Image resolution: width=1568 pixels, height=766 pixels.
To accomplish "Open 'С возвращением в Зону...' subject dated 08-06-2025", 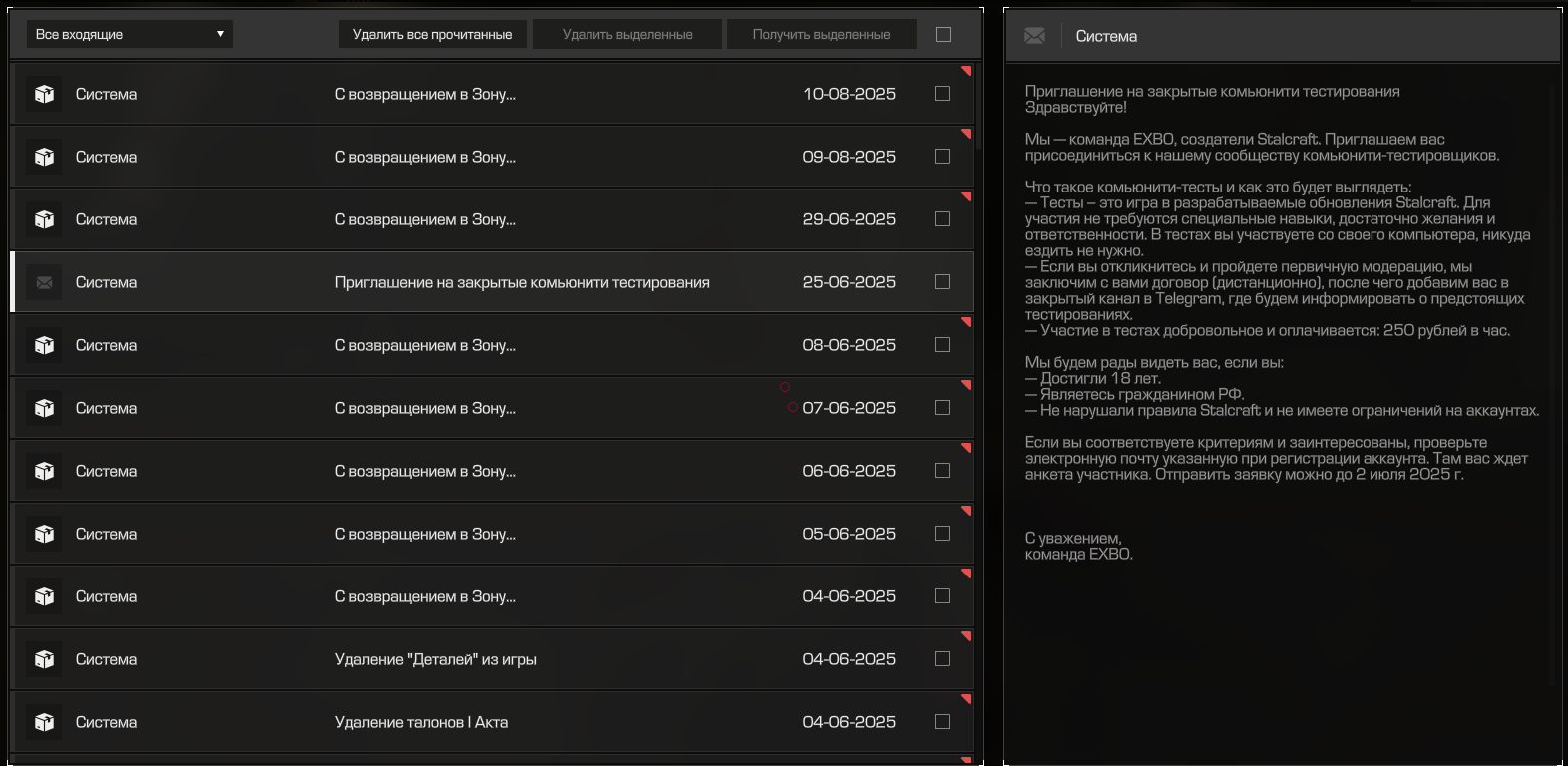I will (x=425, y=345).
